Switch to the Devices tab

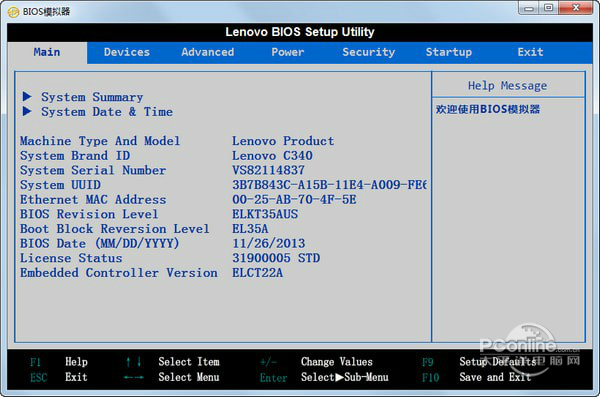pos(127,52)
